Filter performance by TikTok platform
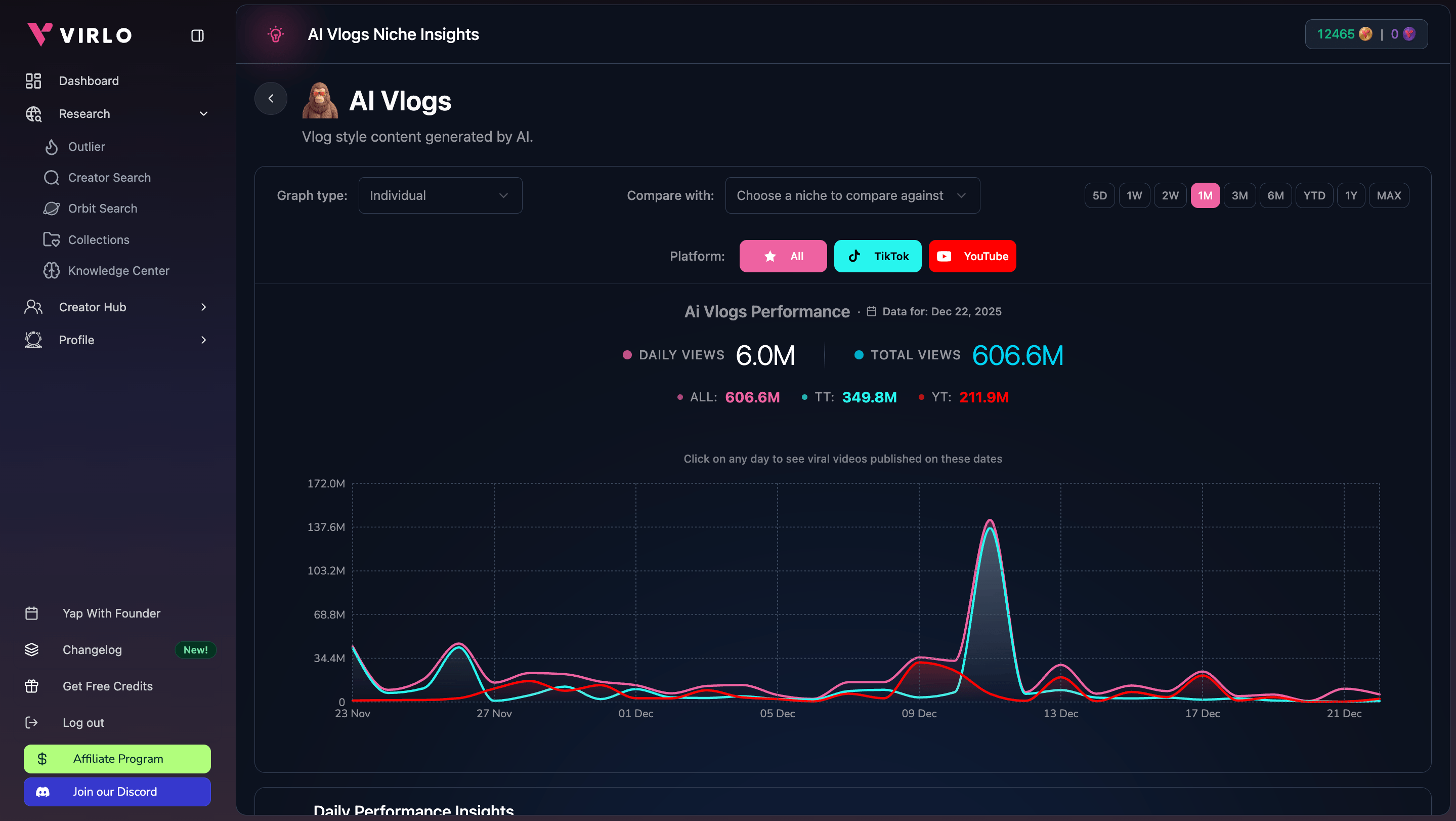The height and width of the screenshot is (821, 1456). click(878, 256)
